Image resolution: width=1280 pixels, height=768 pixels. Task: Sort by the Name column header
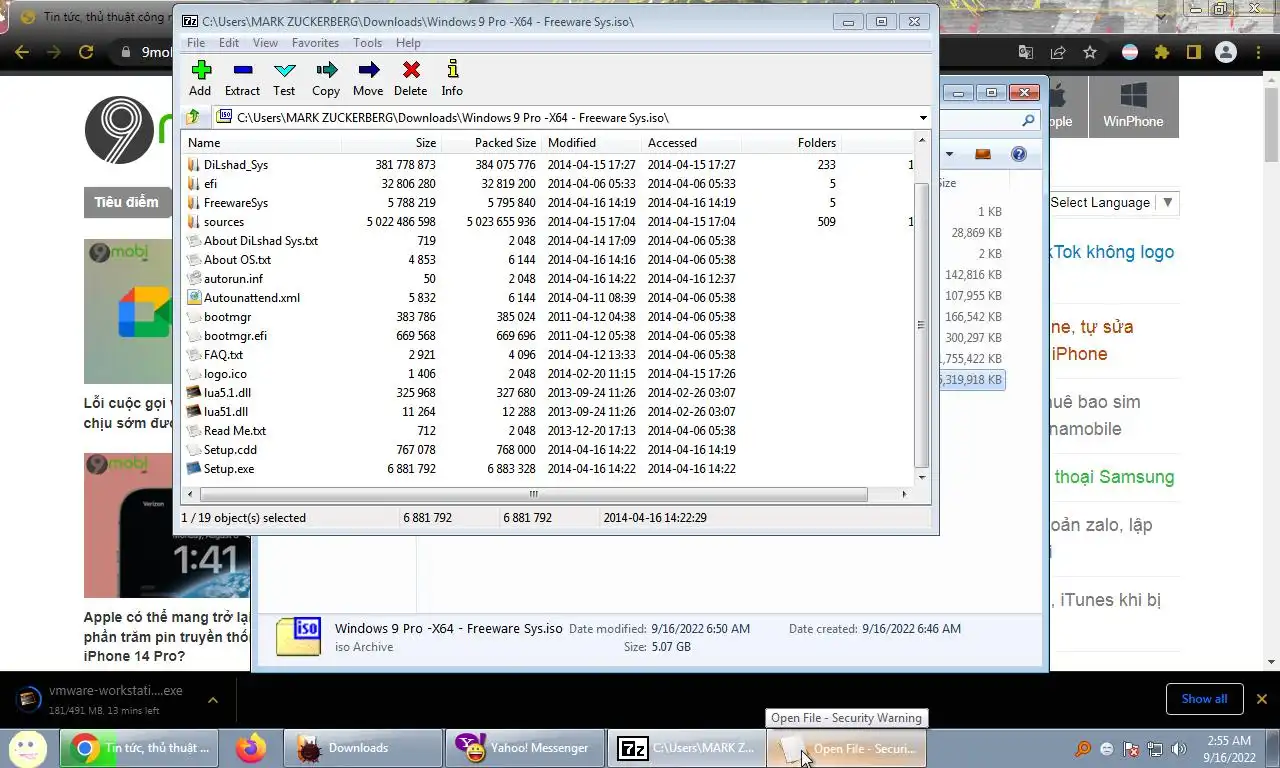point(262,143)
